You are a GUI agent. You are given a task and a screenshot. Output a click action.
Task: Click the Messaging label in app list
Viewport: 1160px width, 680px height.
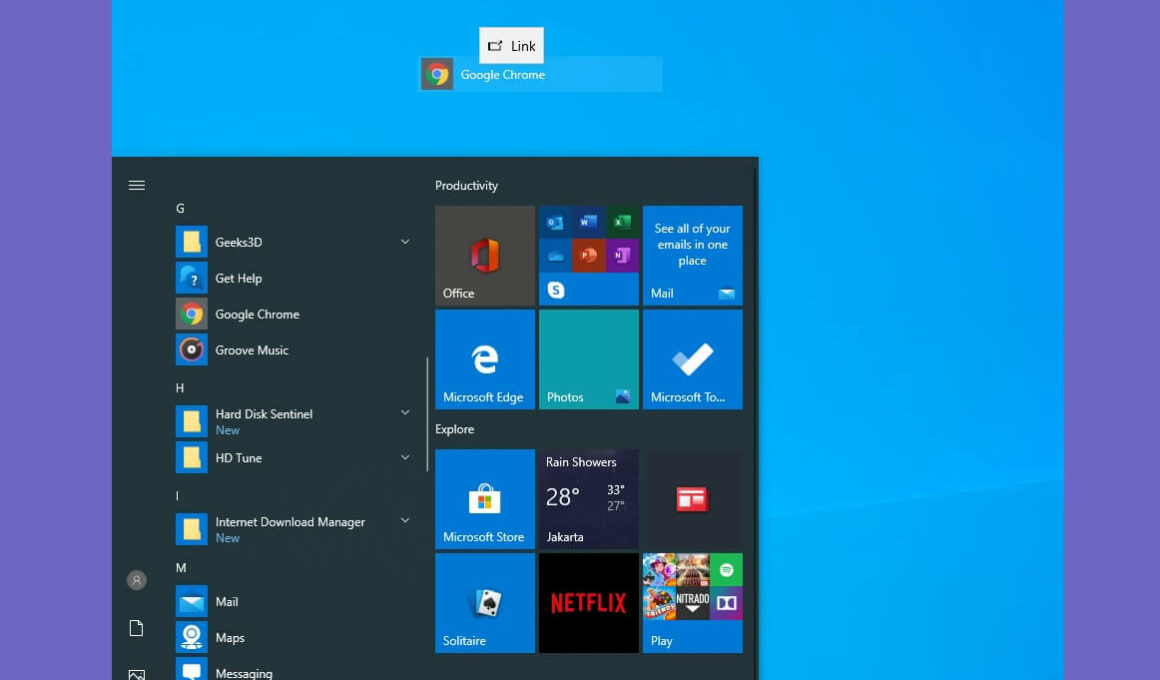pyautogui.click(x=244, y=673)
